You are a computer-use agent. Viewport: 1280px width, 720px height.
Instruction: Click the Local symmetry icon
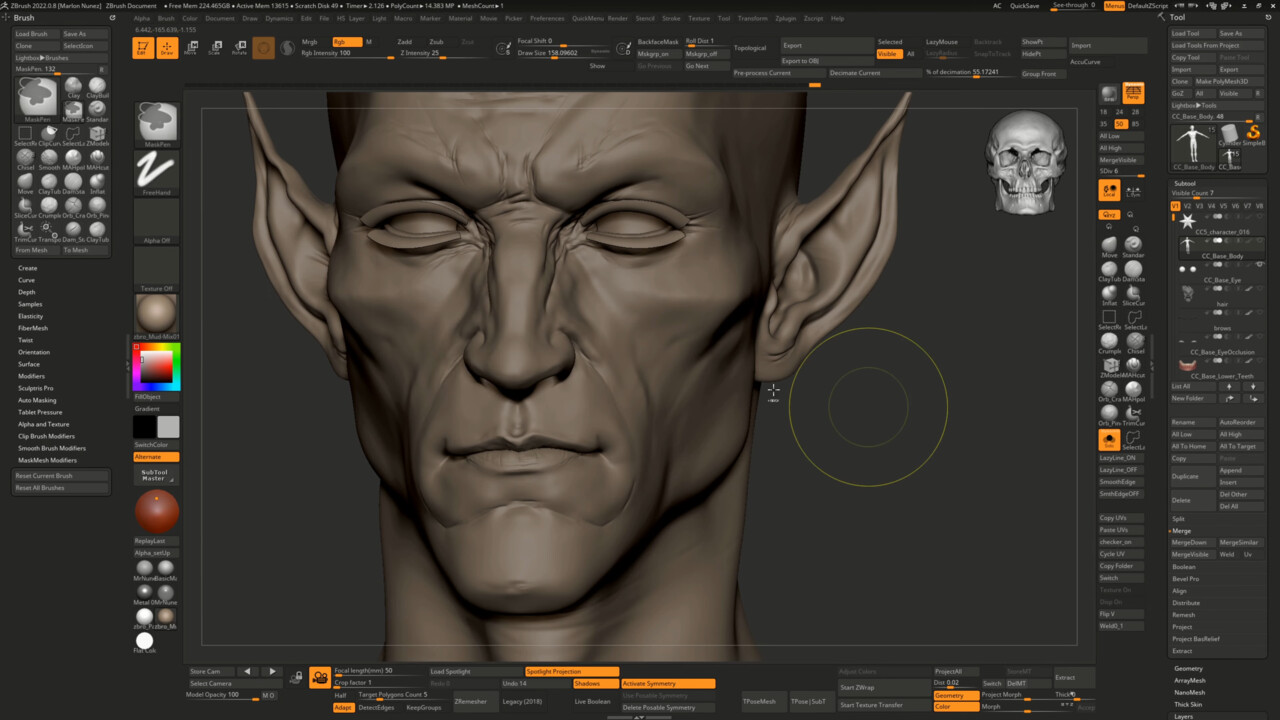pyautogui.click(x=1133, y=190)
